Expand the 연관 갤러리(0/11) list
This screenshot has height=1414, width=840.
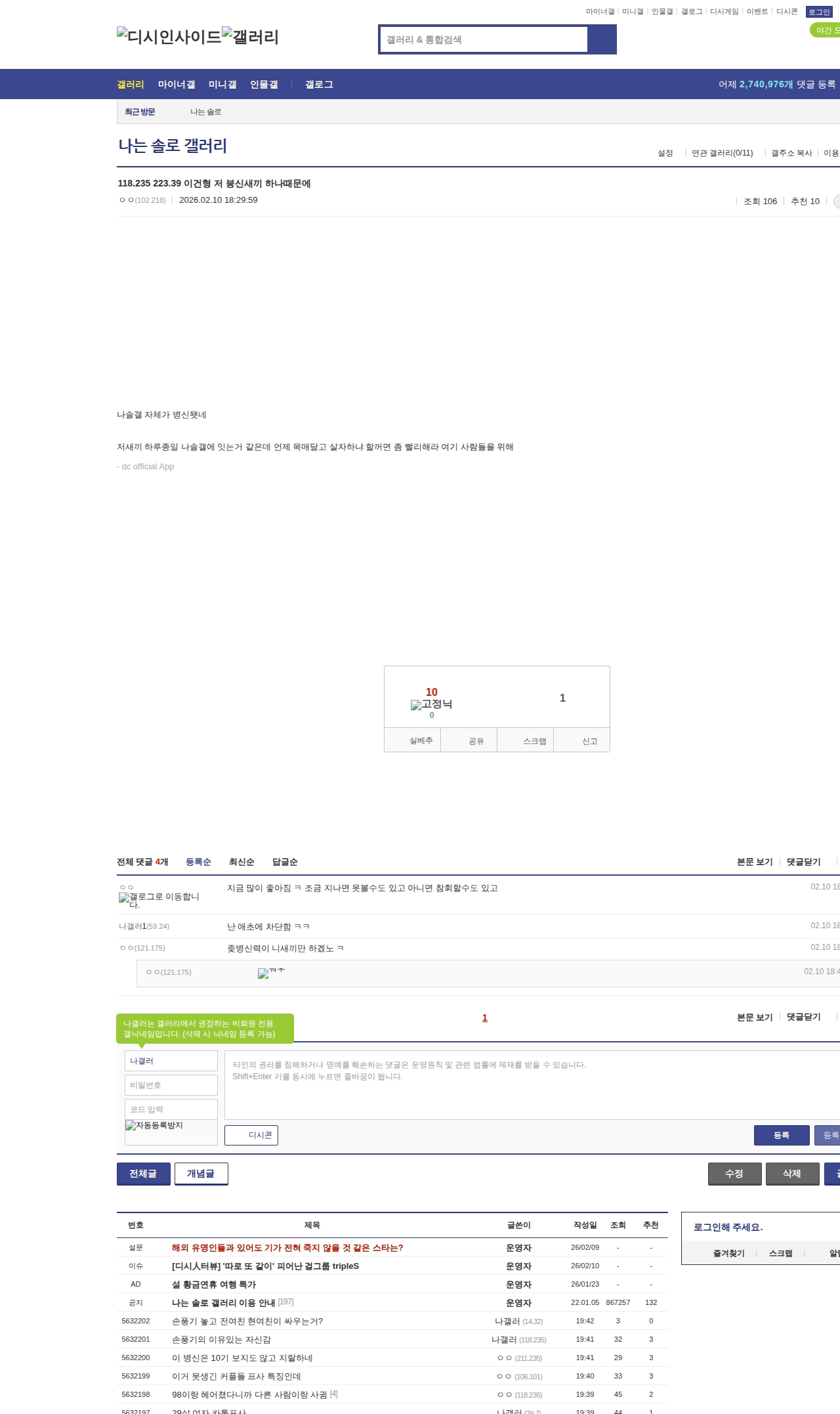(722, 153)
